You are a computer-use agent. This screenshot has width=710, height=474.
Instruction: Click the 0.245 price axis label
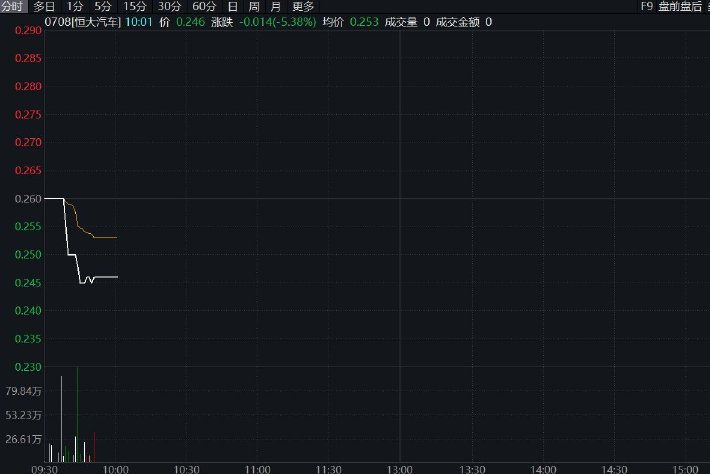pos(28,283)
